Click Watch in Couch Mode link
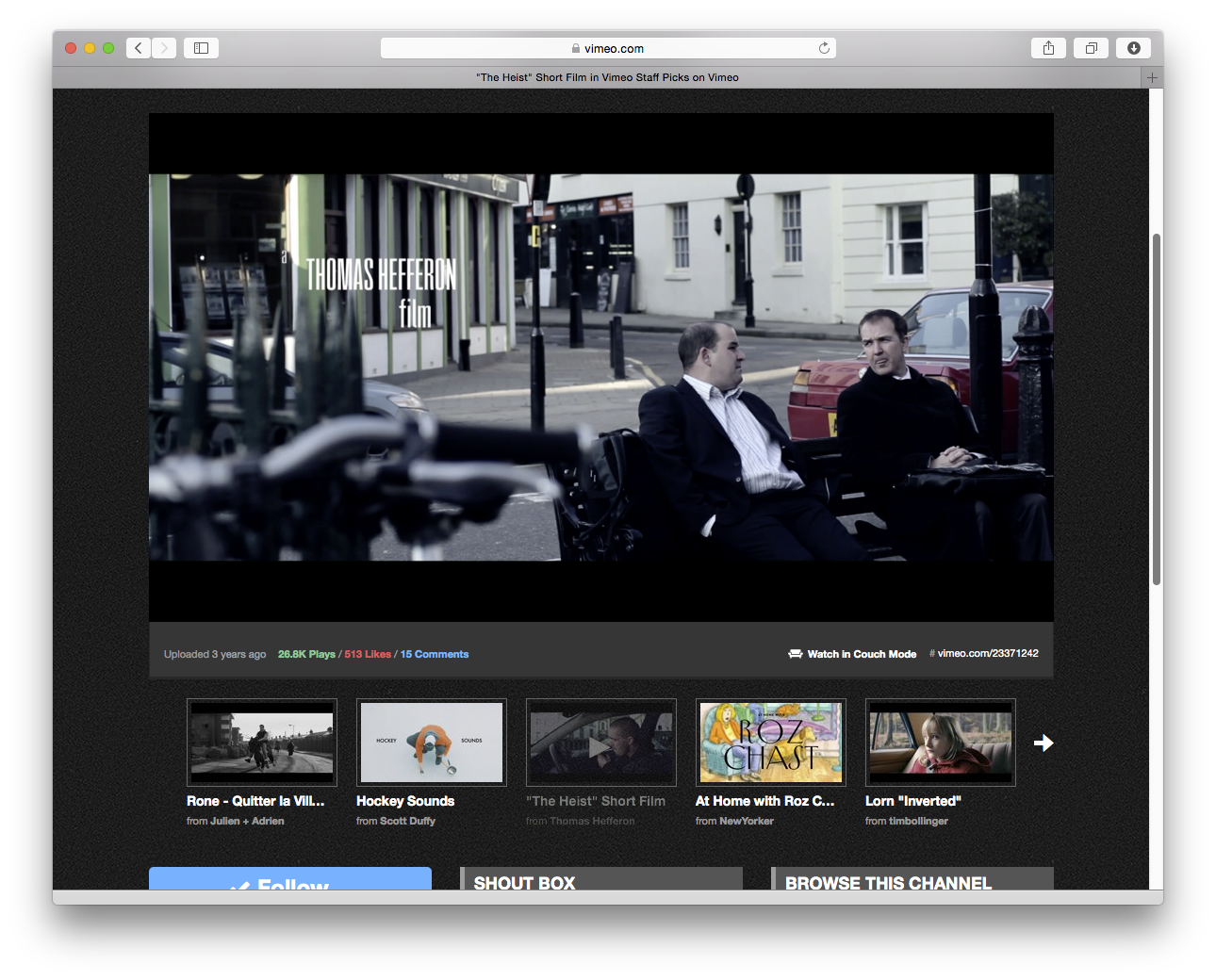Viewport: 1216px width, 980px height. coord(862,654)
